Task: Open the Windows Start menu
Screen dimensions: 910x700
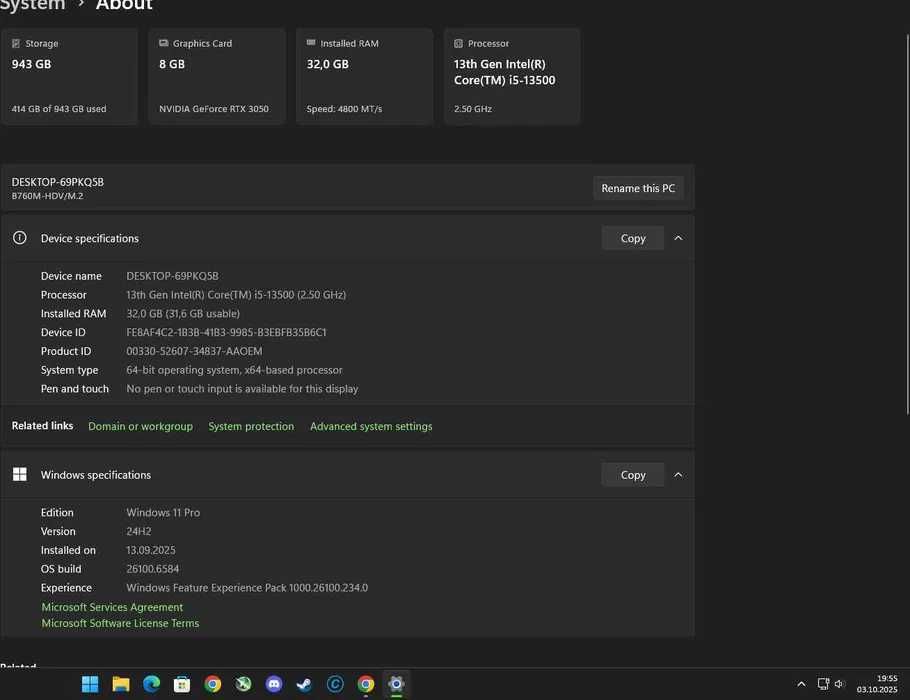Action: (90, 684)
